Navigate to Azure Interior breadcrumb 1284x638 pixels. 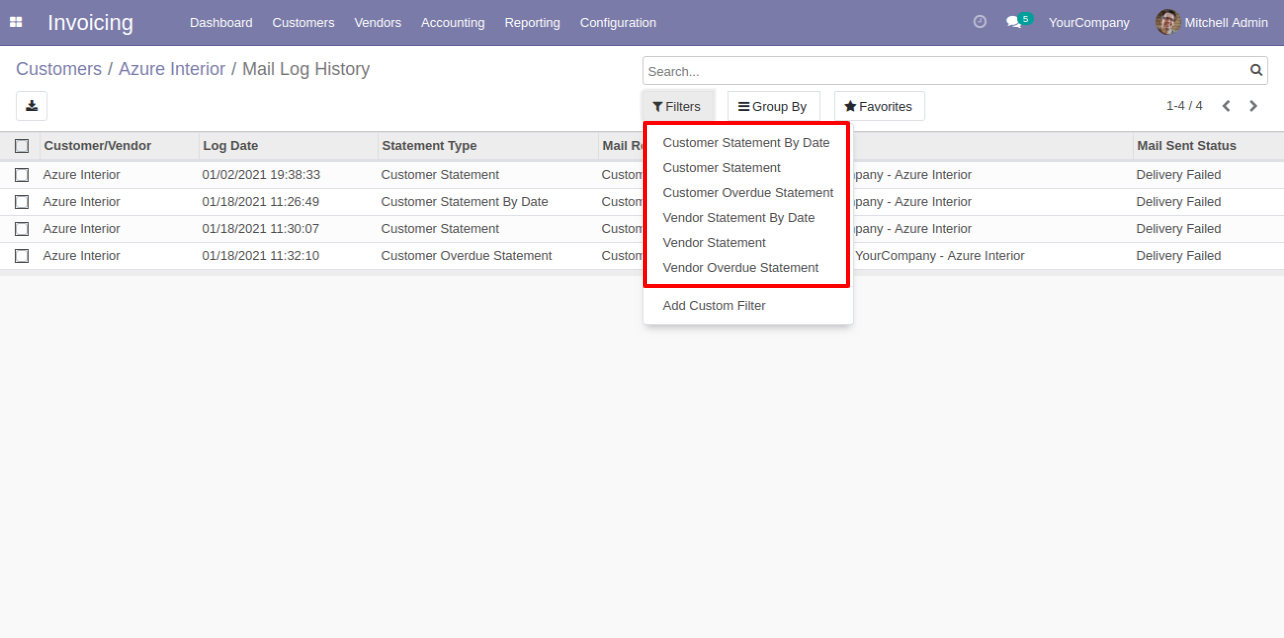[172, 69]
